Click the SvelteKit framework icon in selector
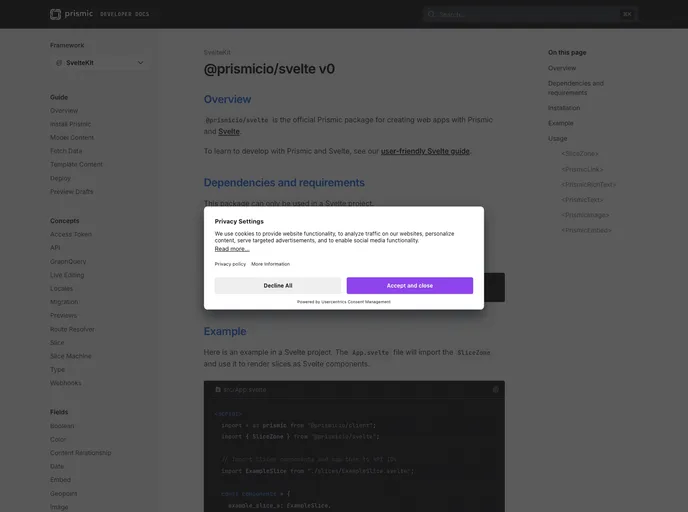 click(x=59, y=62)
